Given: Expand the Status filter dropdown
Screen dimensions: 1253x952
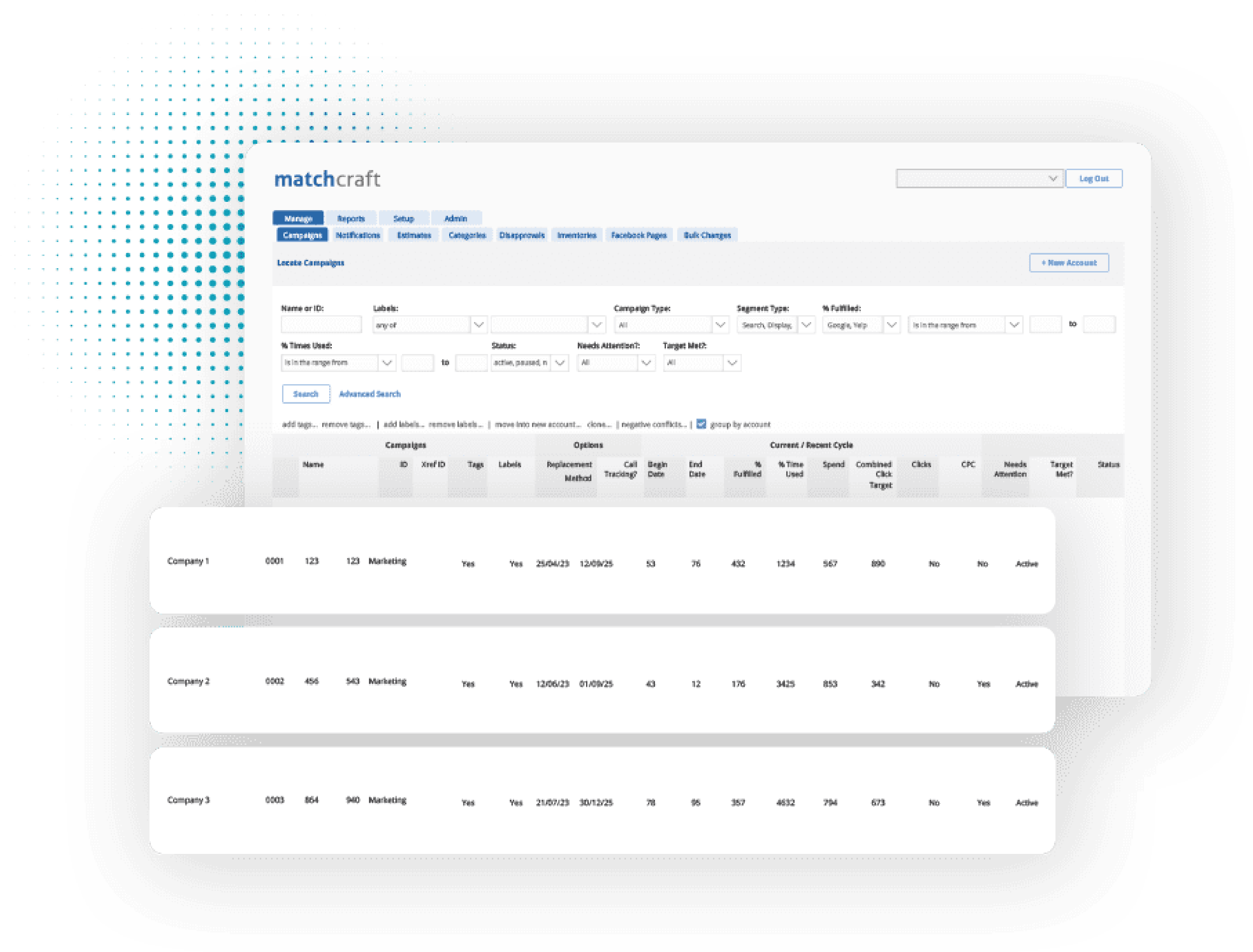Looking at the screenshot, I should (529, 363).
